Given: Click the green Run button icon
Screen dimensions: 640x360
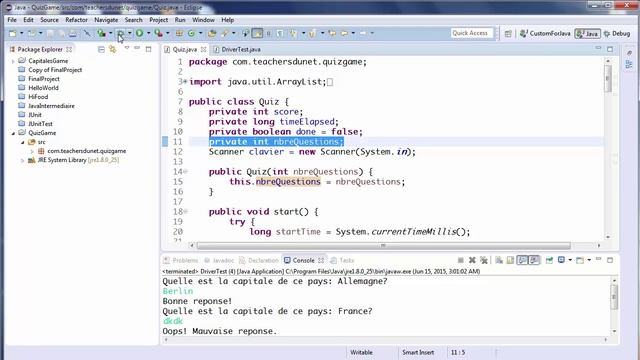Looking at the screenshot, I should point(140,33).
